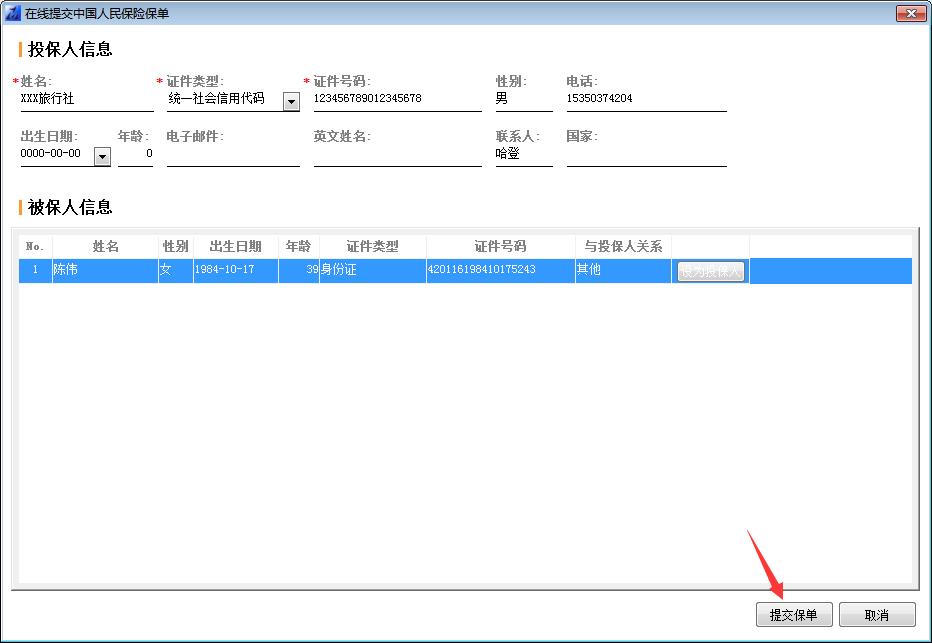Click the 设为投保人 button in row 1

pyautogui.click(x=711, y=271)
